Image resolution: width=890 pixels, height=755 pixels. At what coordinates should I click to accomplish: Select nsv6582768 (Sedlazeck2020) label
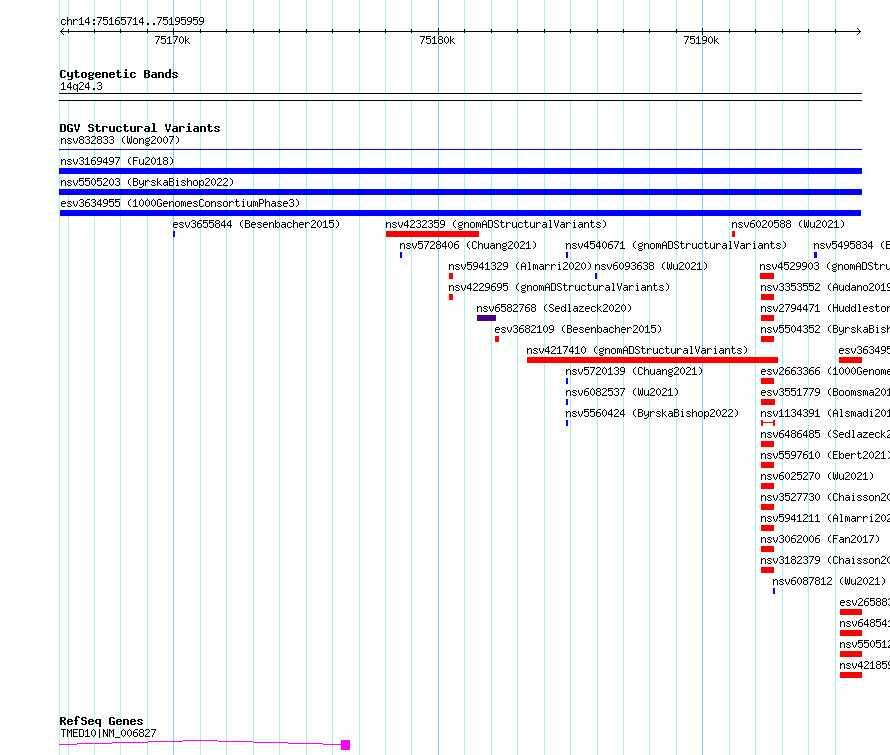(554, 308)
